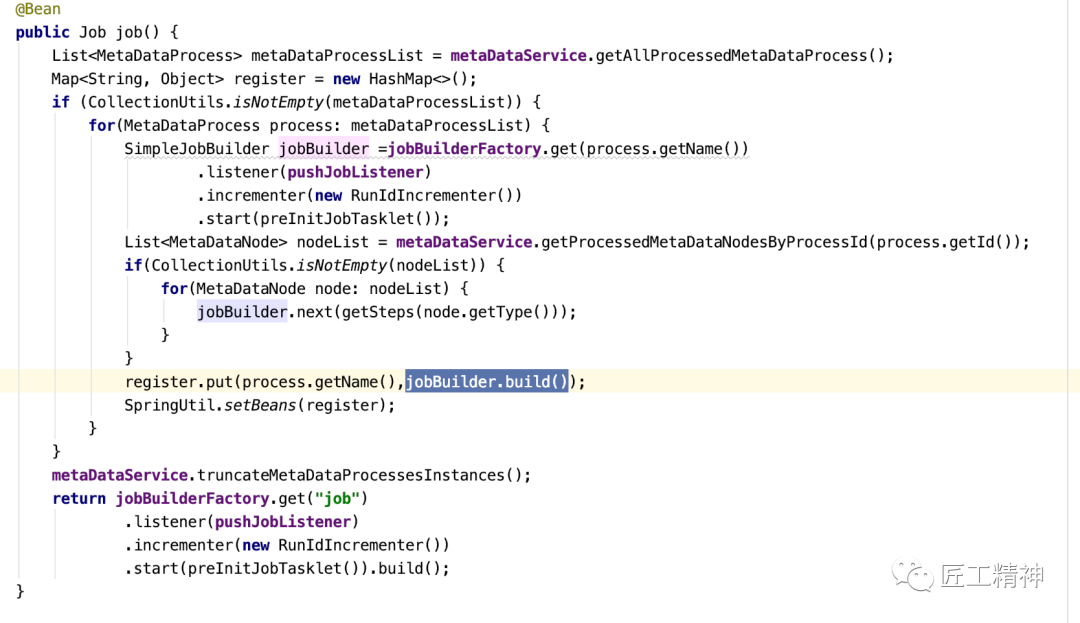This screenshot has height=623, width=1080.
Task: Click .start(preInitJobTasklet()); line
Action: click(x=323, y=219)
